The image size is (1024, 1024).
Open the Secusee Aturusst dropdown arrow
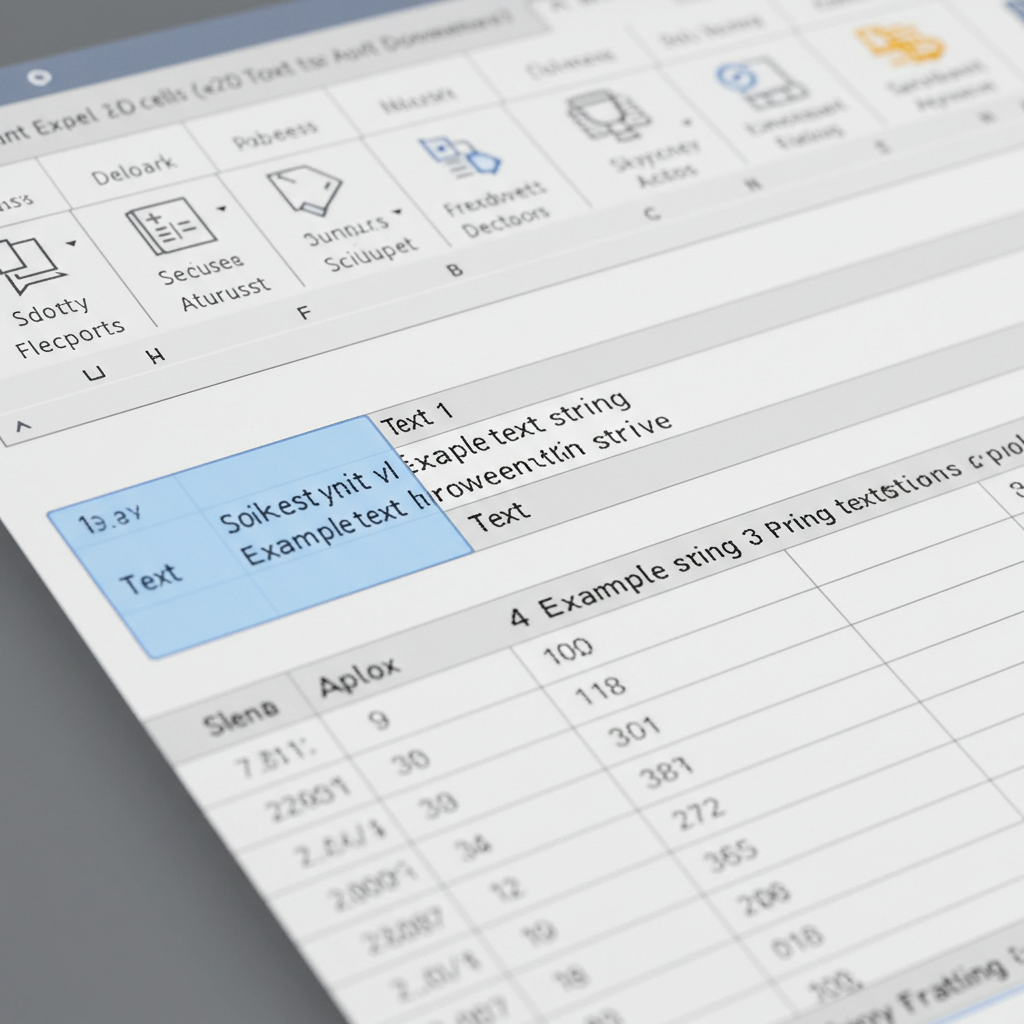coord(222,209)
